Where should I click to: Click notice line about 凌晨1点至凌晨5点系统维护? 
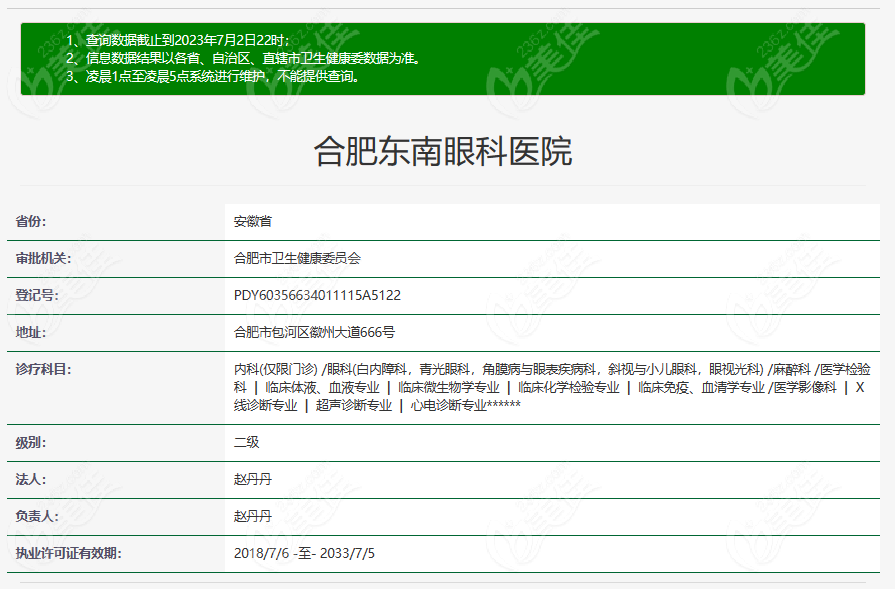pyautogui.click(x=213, y=76)
